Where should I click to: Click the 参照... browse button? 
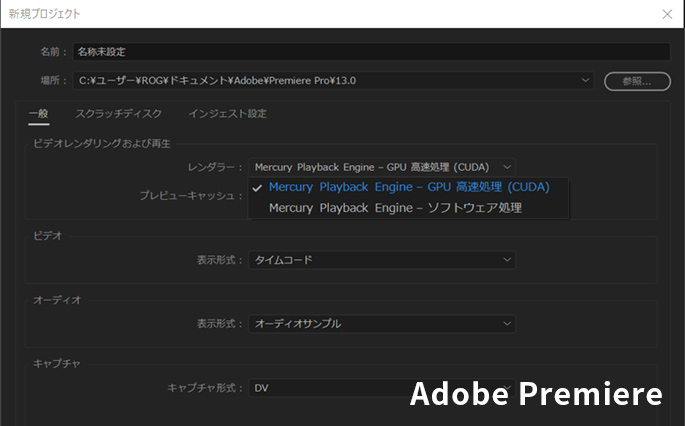tap(637, 81)
